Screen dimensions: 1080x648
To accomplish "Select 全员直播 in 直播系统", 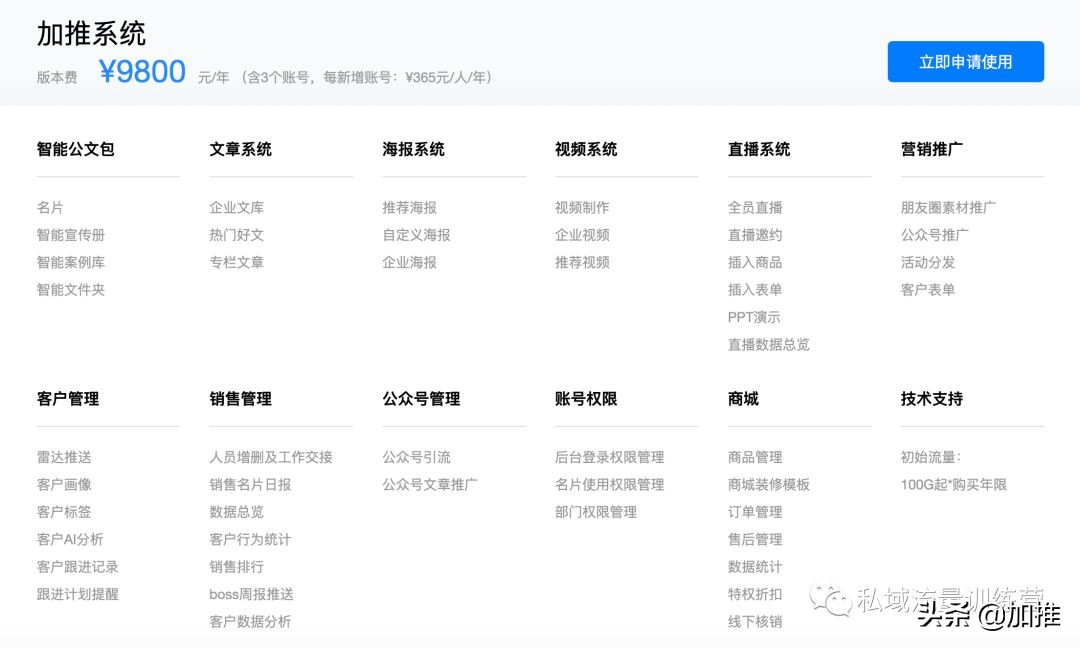I will click(755, 207).
